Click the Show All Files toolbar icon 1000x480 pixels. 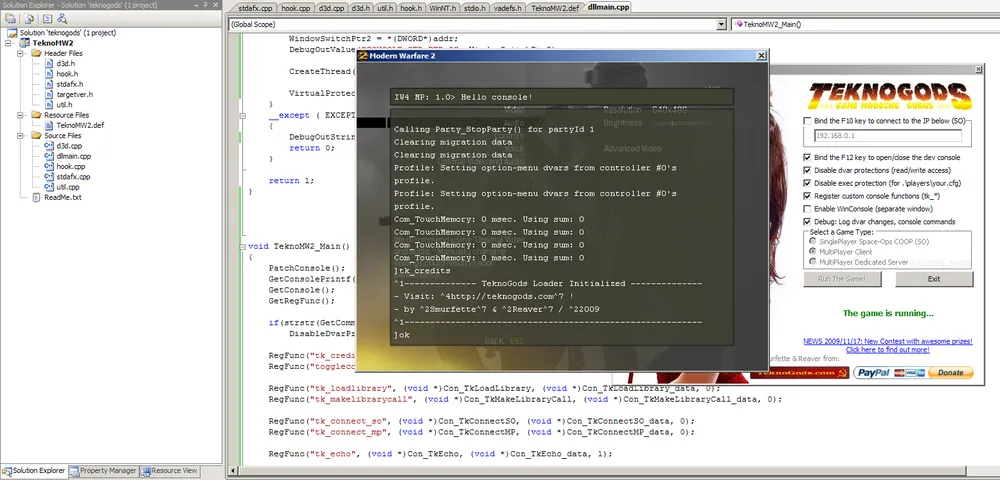point(28,18)
